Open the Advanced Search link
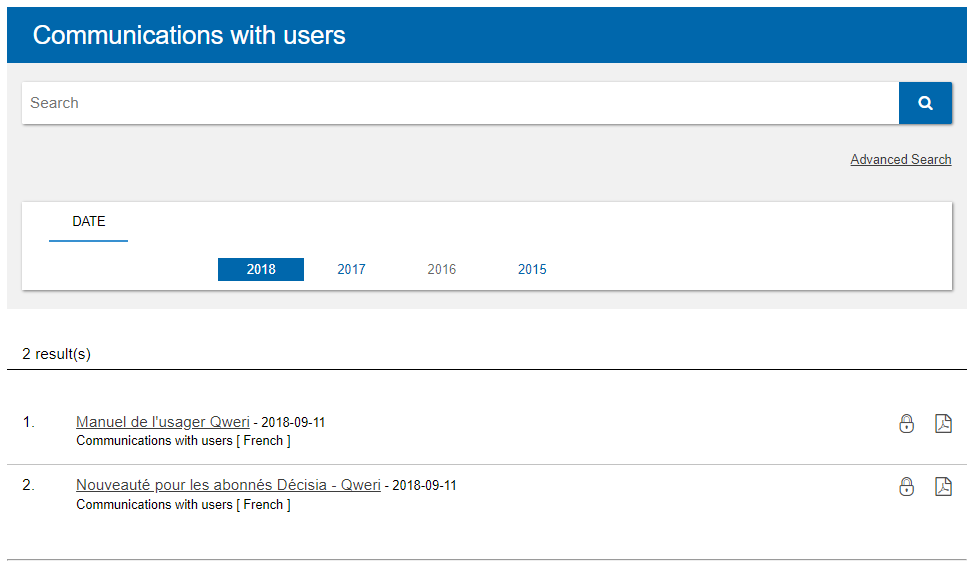The image size is (974, 566). tap(900, 160)
